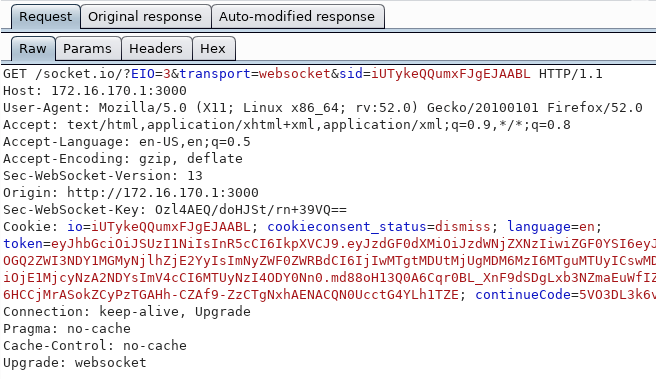This screenshot has height=379, width=656.
Task: Click the token cookie name
Action: click(x=23, y=244)
